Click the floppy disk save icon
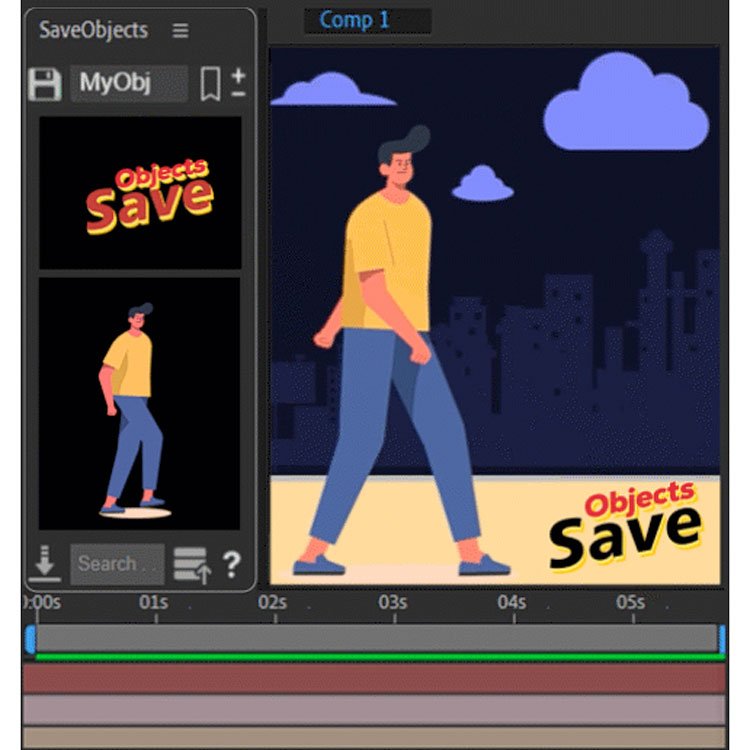This screenshot has height=750, width=750. (44, 84)
